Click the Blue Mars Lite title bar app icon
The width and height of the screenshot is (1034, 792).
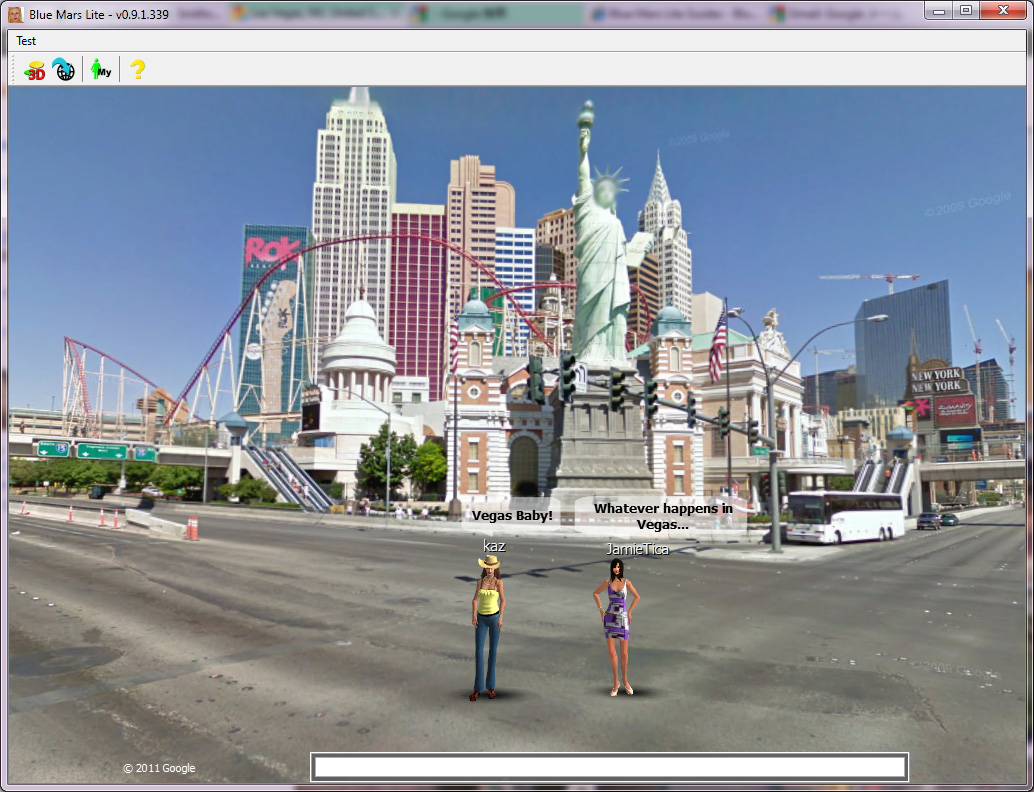click(x=15, y=14)
